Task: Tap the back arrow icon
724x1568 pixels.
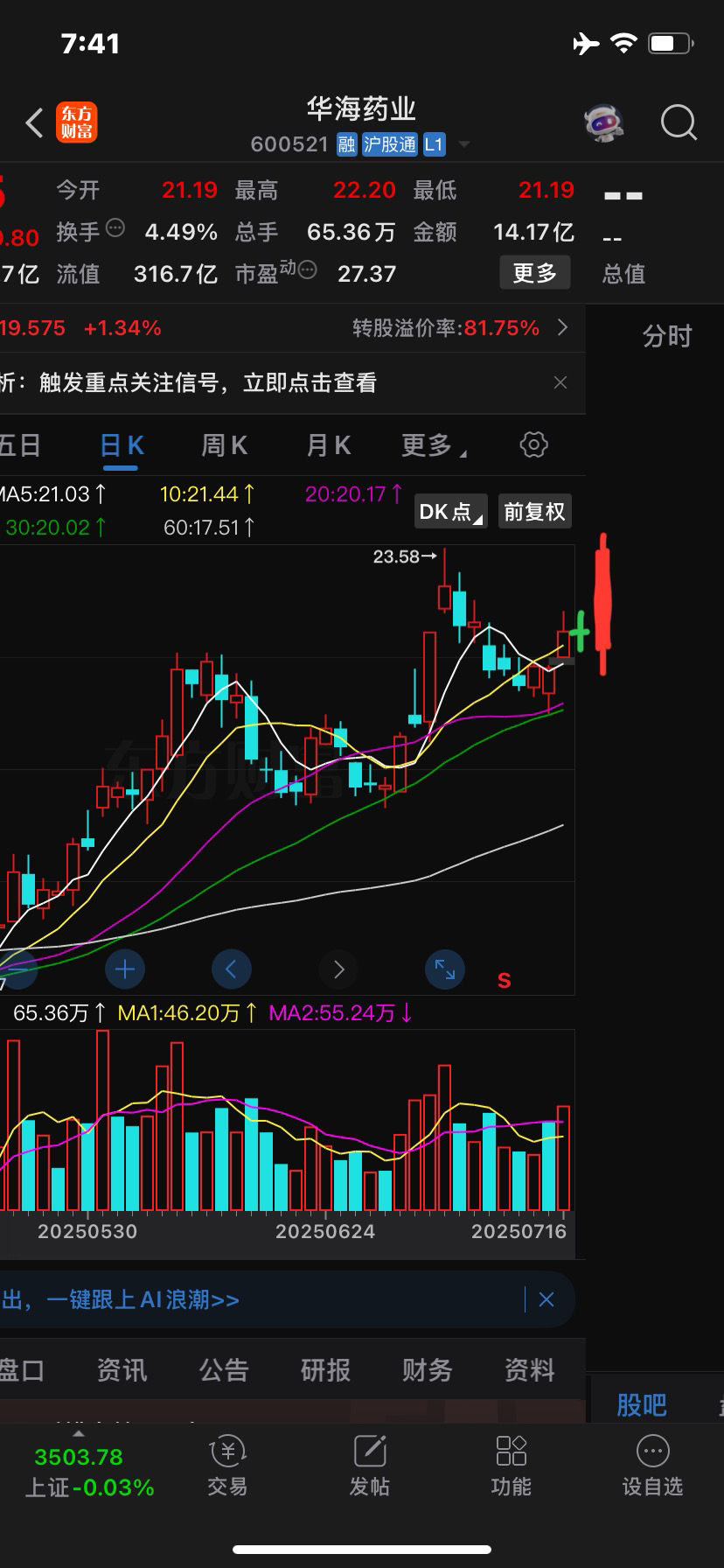Action: click(34, 123)
